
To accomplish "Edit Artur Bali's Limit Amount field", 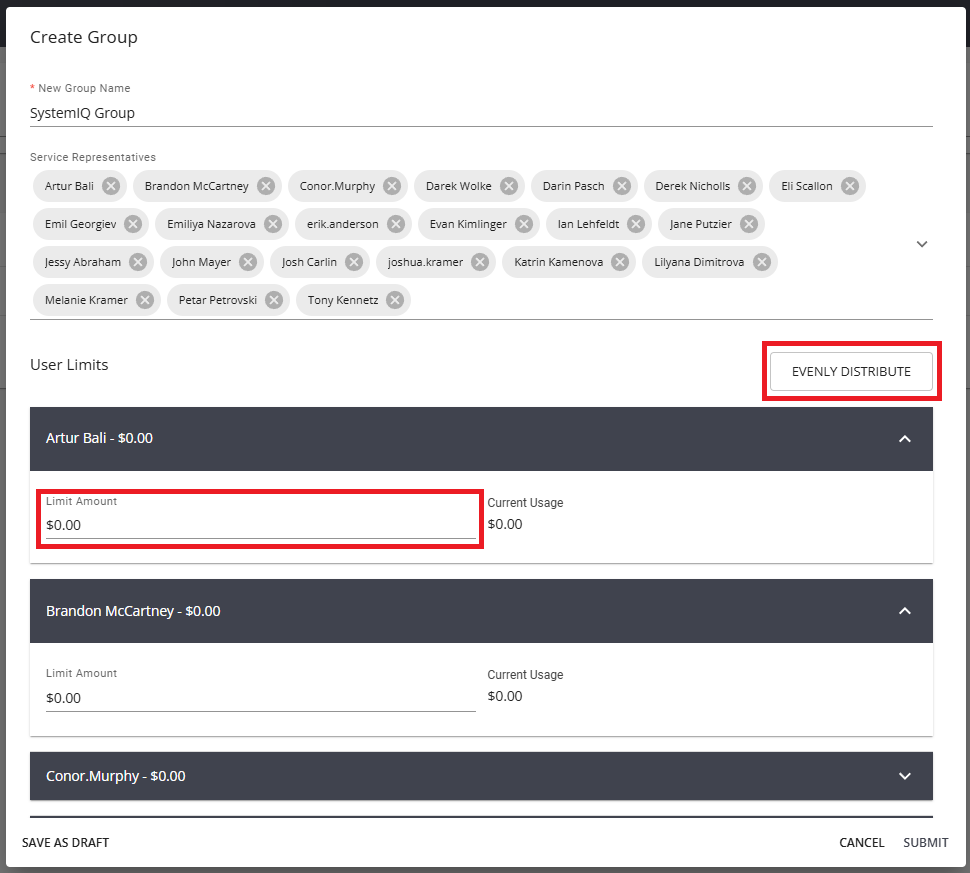I will pyautogui.click(x=260, y=525).
